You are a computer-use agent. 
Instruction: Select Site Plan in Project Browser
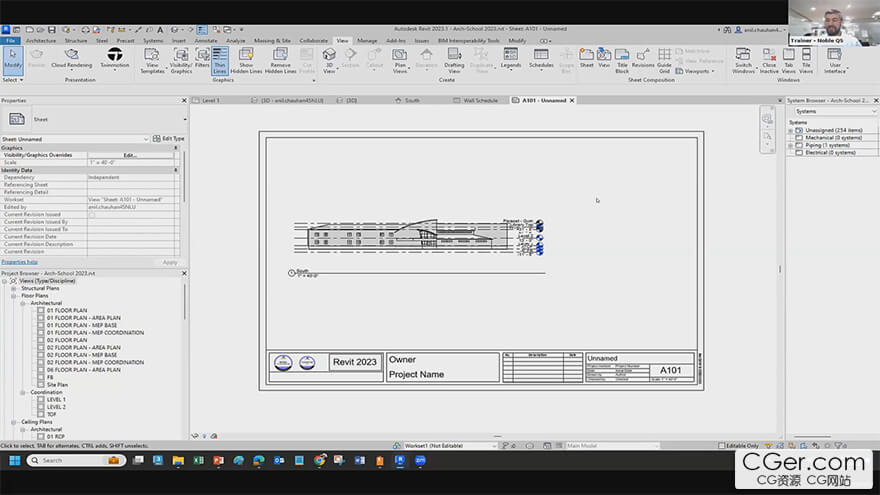[57, 385]
